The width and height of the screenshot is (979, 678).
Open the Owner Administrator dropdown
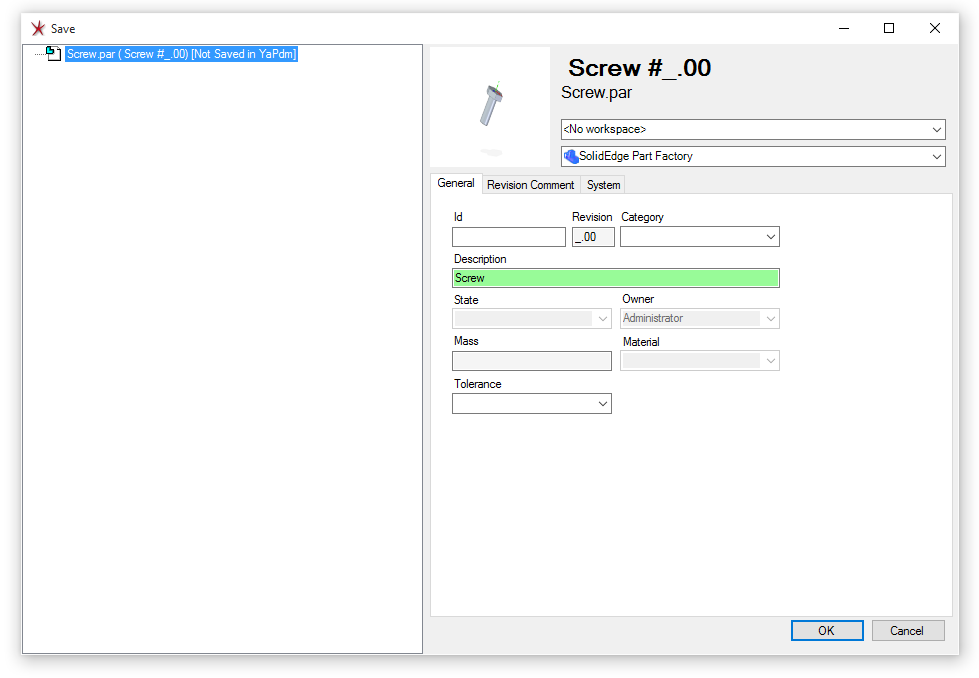tap(699, 318)
